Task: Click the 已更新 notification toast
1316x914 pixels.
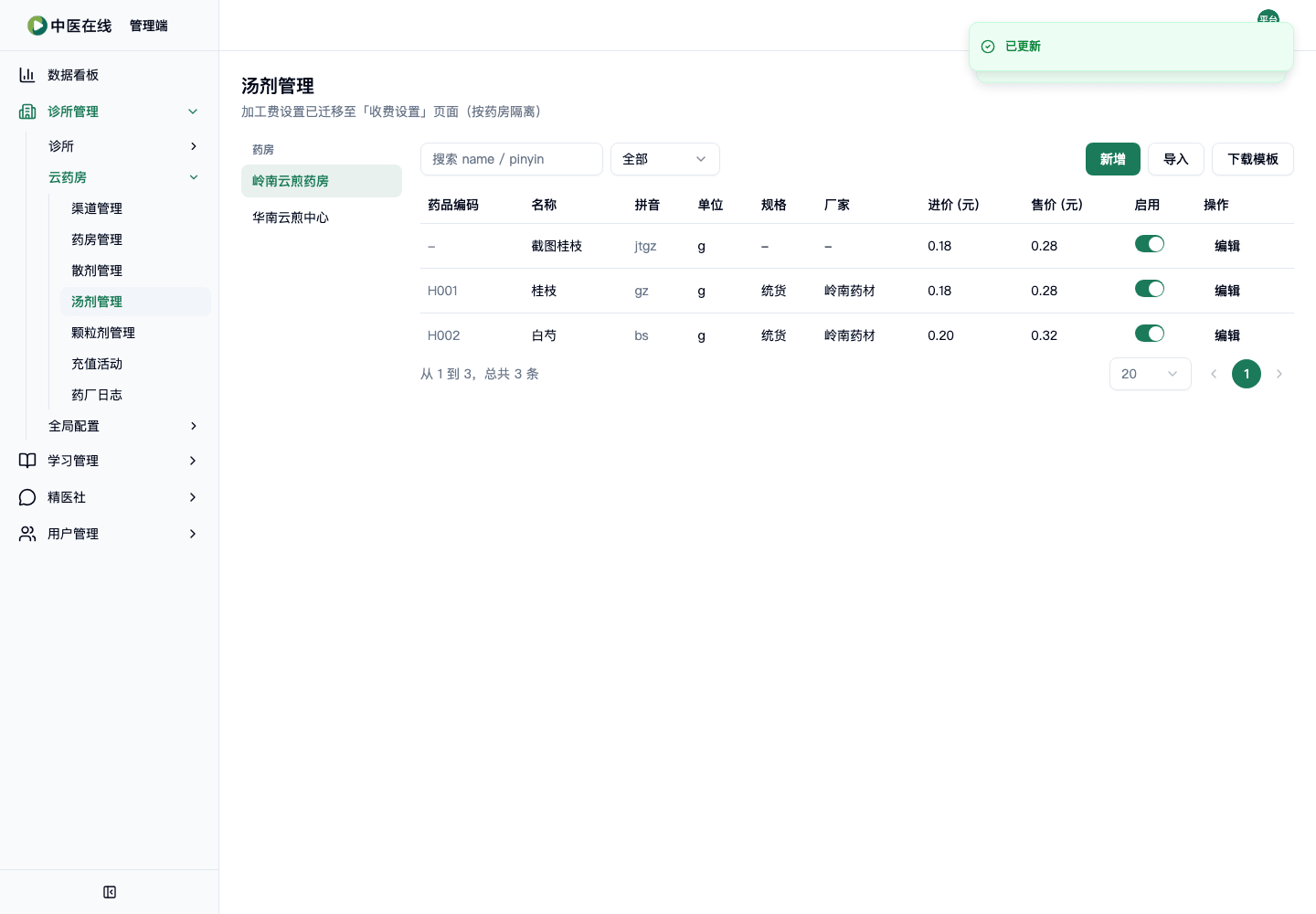Action: [x=1131, y=47]
